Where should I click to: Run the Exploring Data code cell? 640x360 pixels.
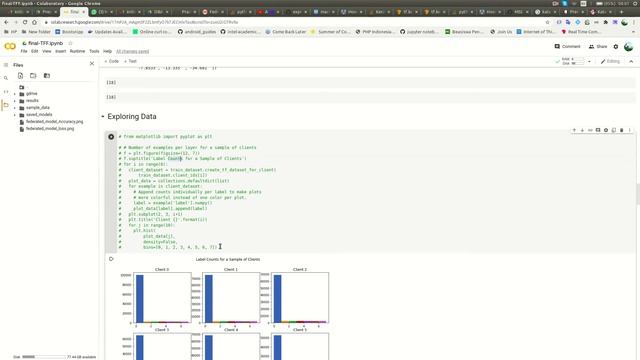[111, 137]
